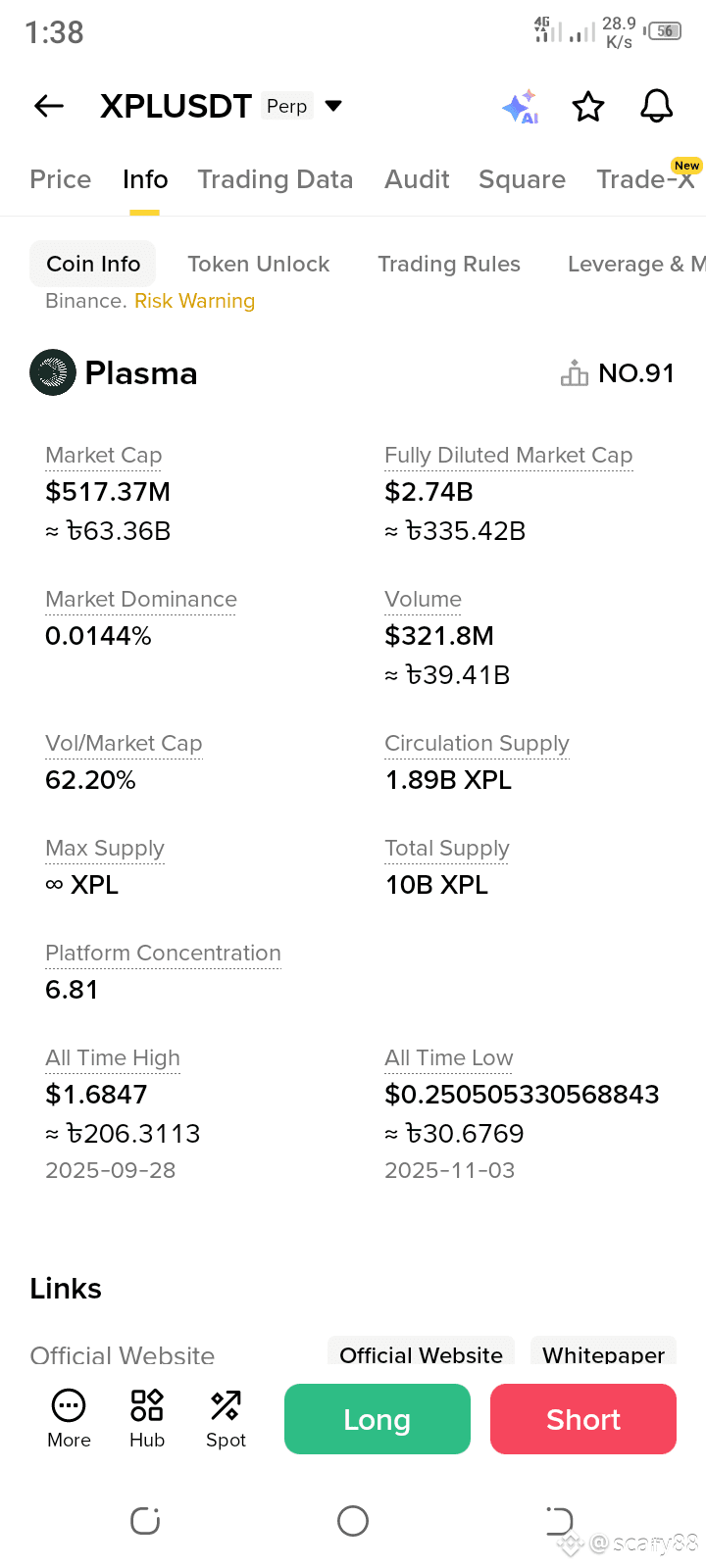Tap the back arrow icon

point(49,106)
